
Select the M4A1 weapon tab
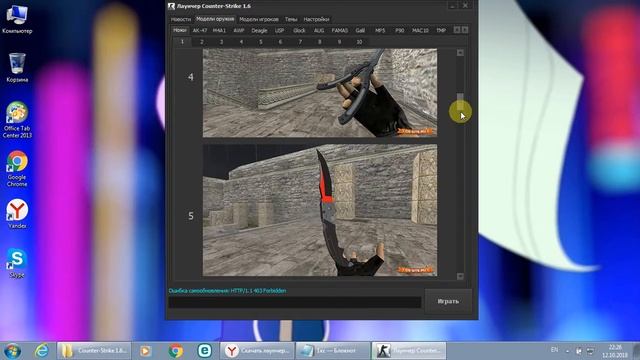tap(219, 31)
